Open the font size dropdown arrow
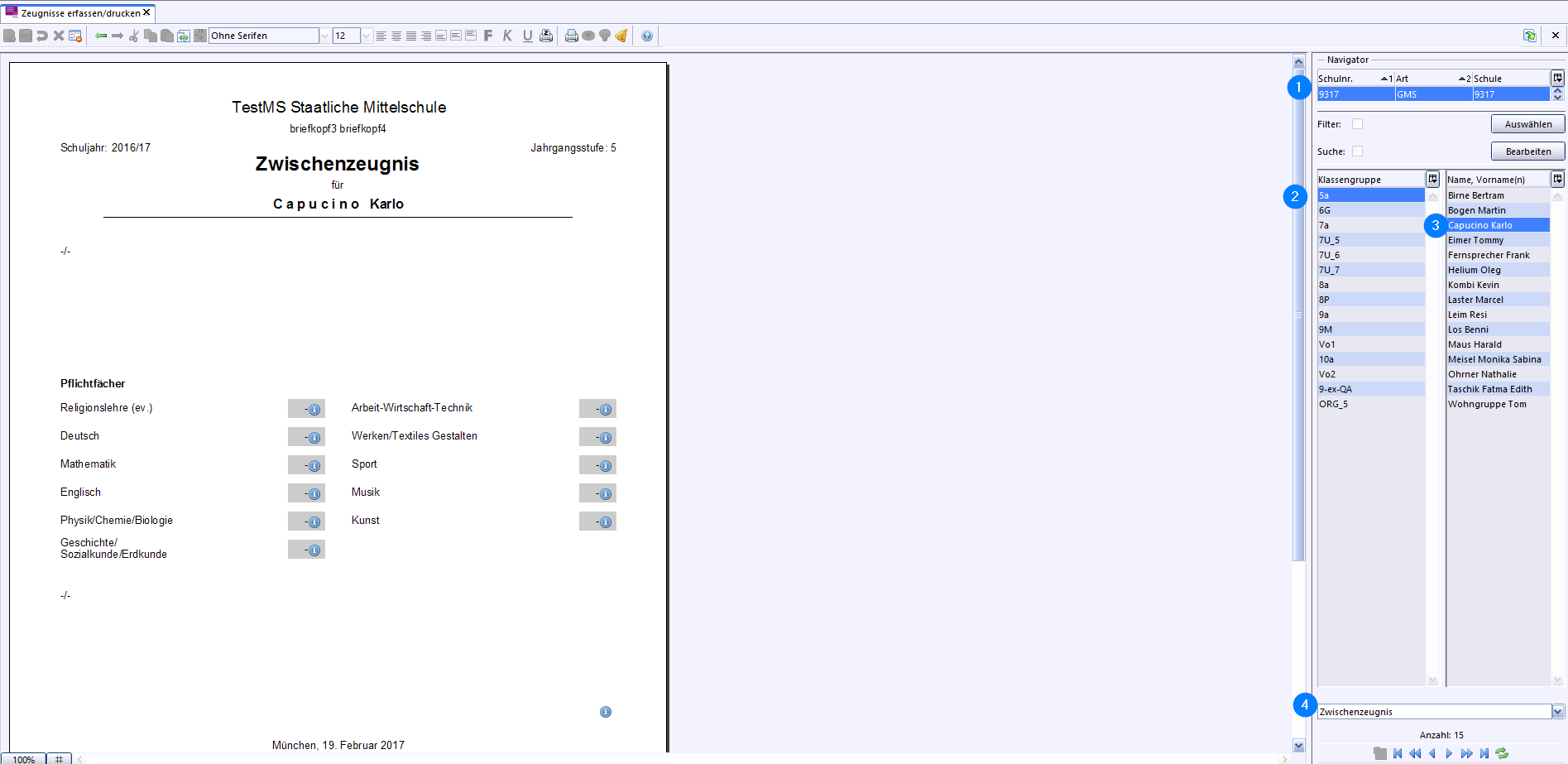Image resolution: width=1568 pixels, height=764 pixels. pos(367,36)
